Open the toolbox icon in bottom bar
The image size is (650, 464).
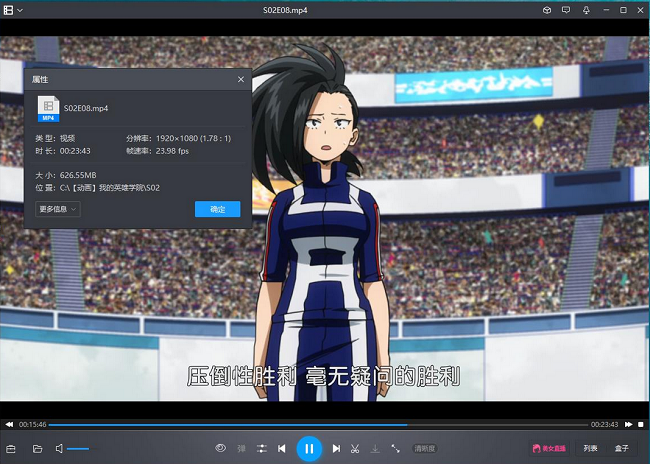click(12, 449)
